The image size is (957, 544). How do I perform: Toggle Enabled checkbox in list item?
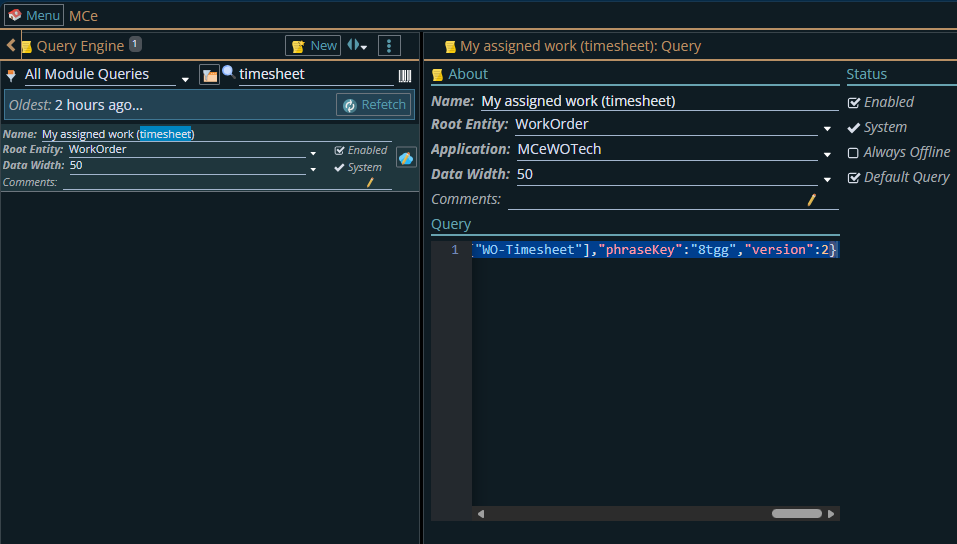point(339,150)
